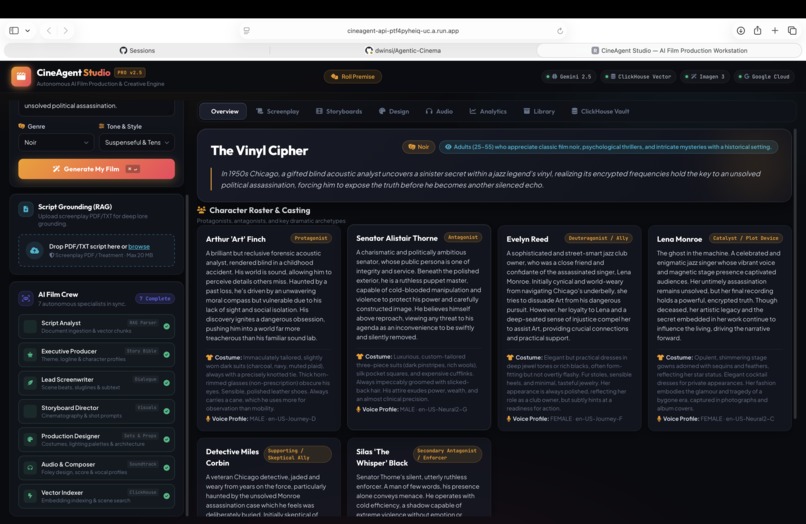This screenshot has width=806, height=524.
Task: Click the Executive Producer star icon
Action: 30,355
